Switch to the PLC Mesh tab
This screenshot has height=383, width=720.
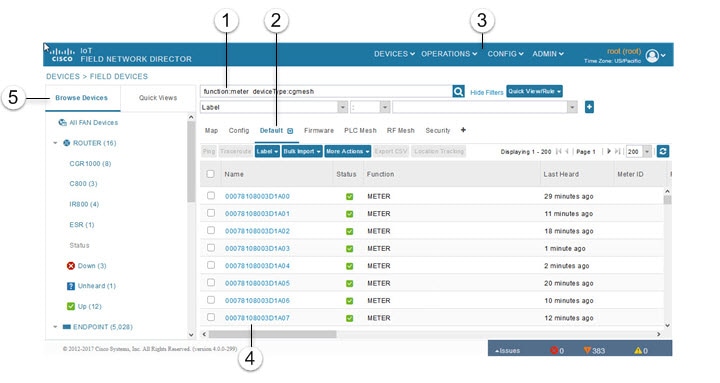tap(360, 130)
